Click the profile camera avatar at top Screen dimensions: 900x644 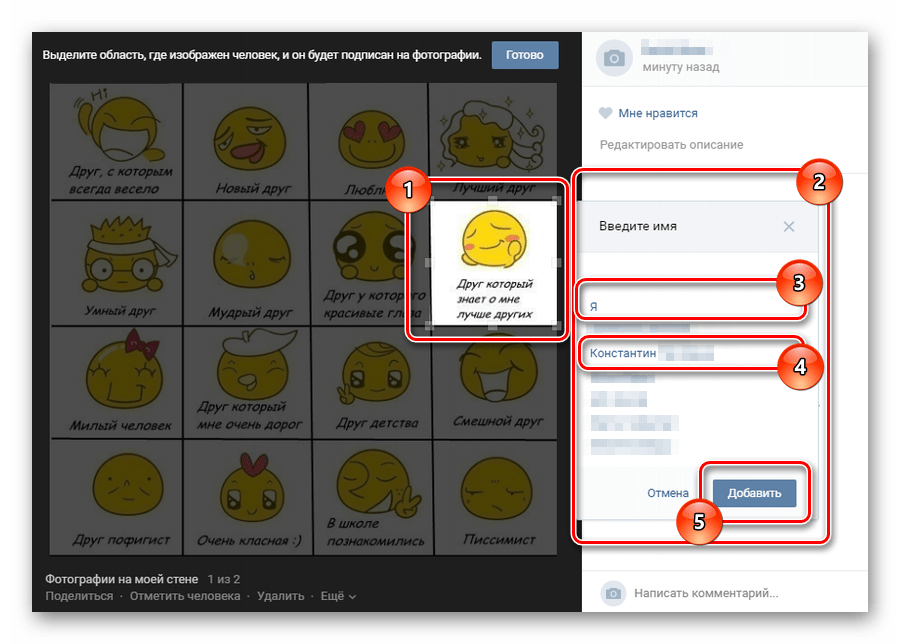[x=614, y=59]
